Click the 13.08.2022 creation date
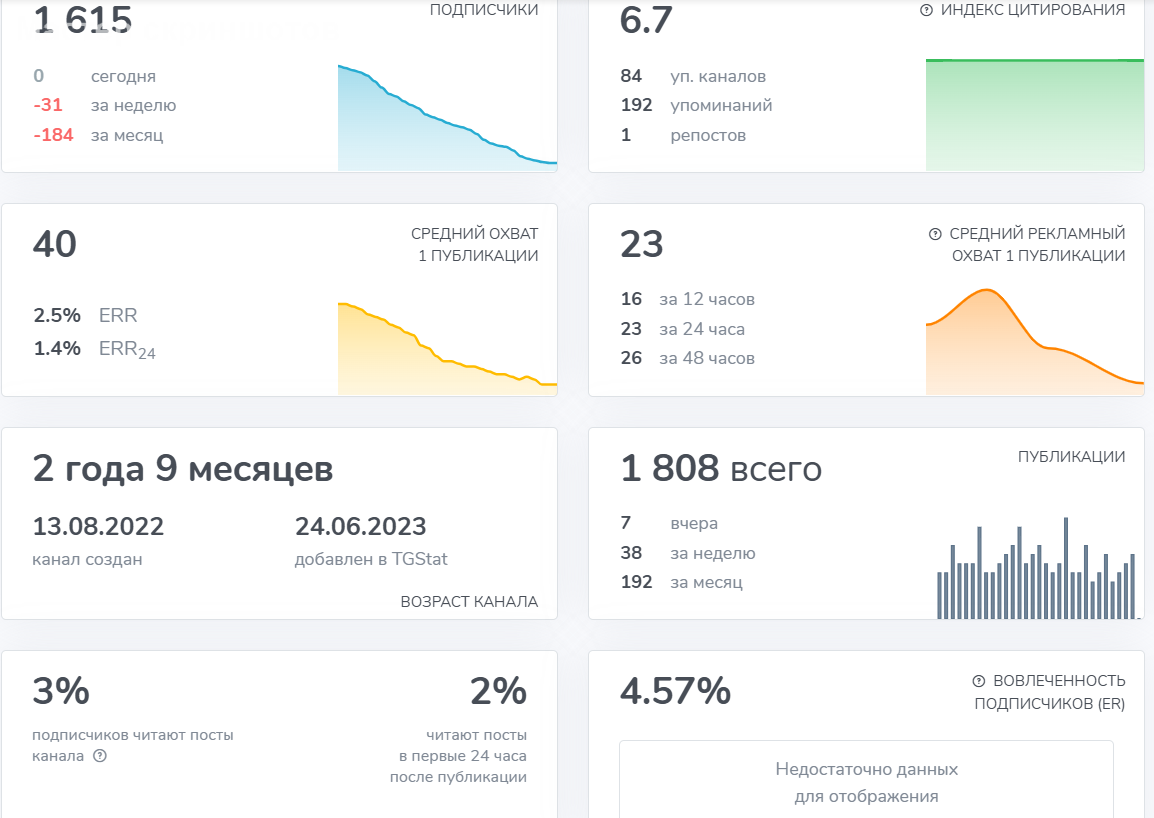Screen dimensions: 1154x818 point(98,526)
